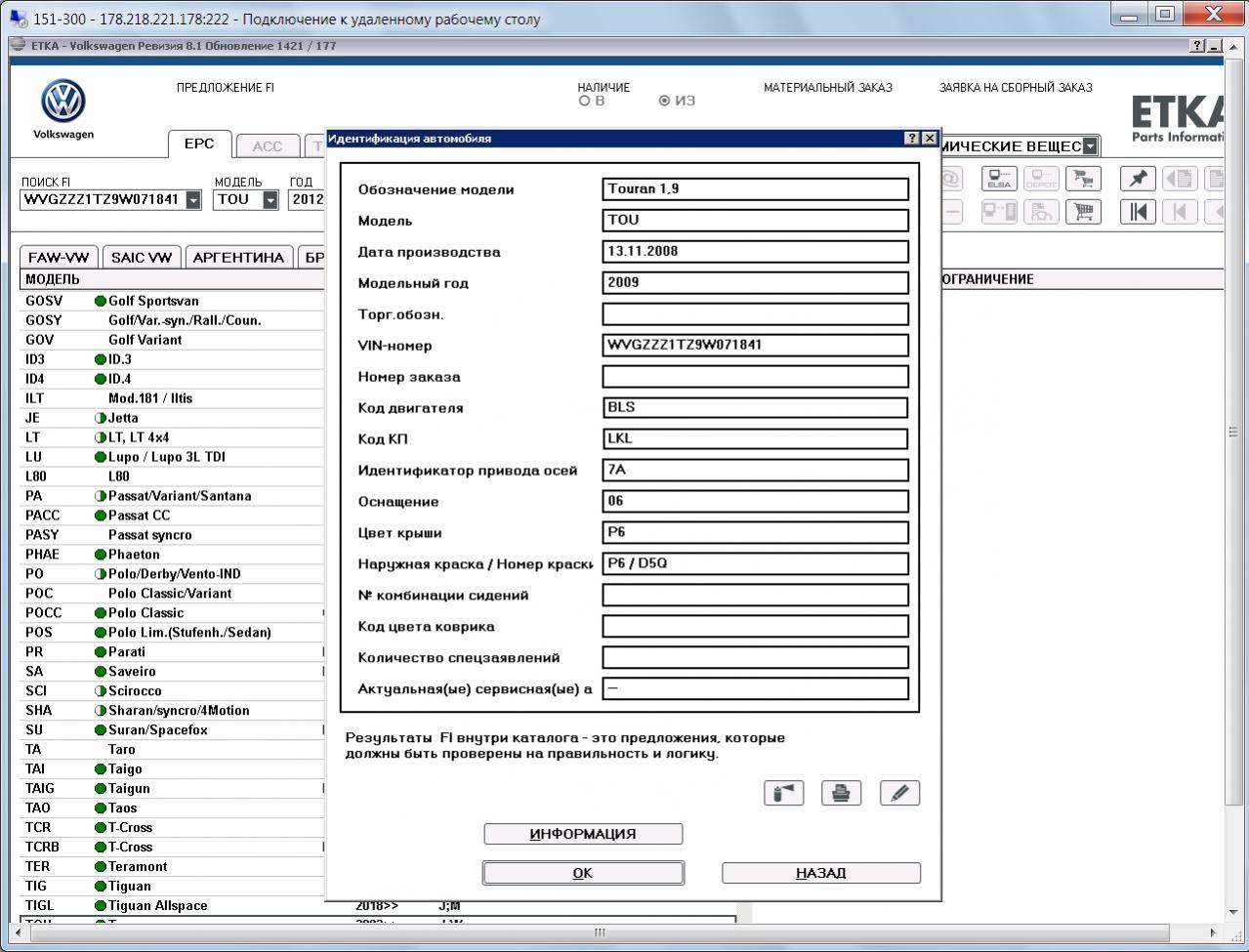
Task: Select the 'Tiguan Allspace' model row
Action: tap(172, 906)
